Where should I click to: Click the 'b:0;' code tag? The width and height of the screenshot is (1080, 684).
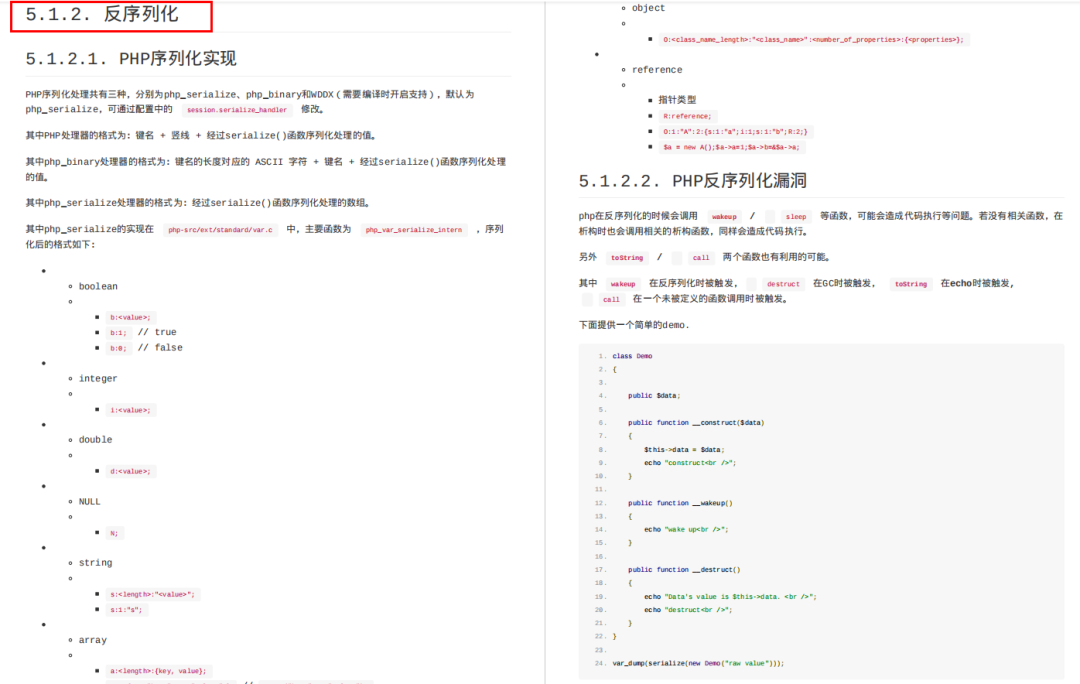[118, 349]
